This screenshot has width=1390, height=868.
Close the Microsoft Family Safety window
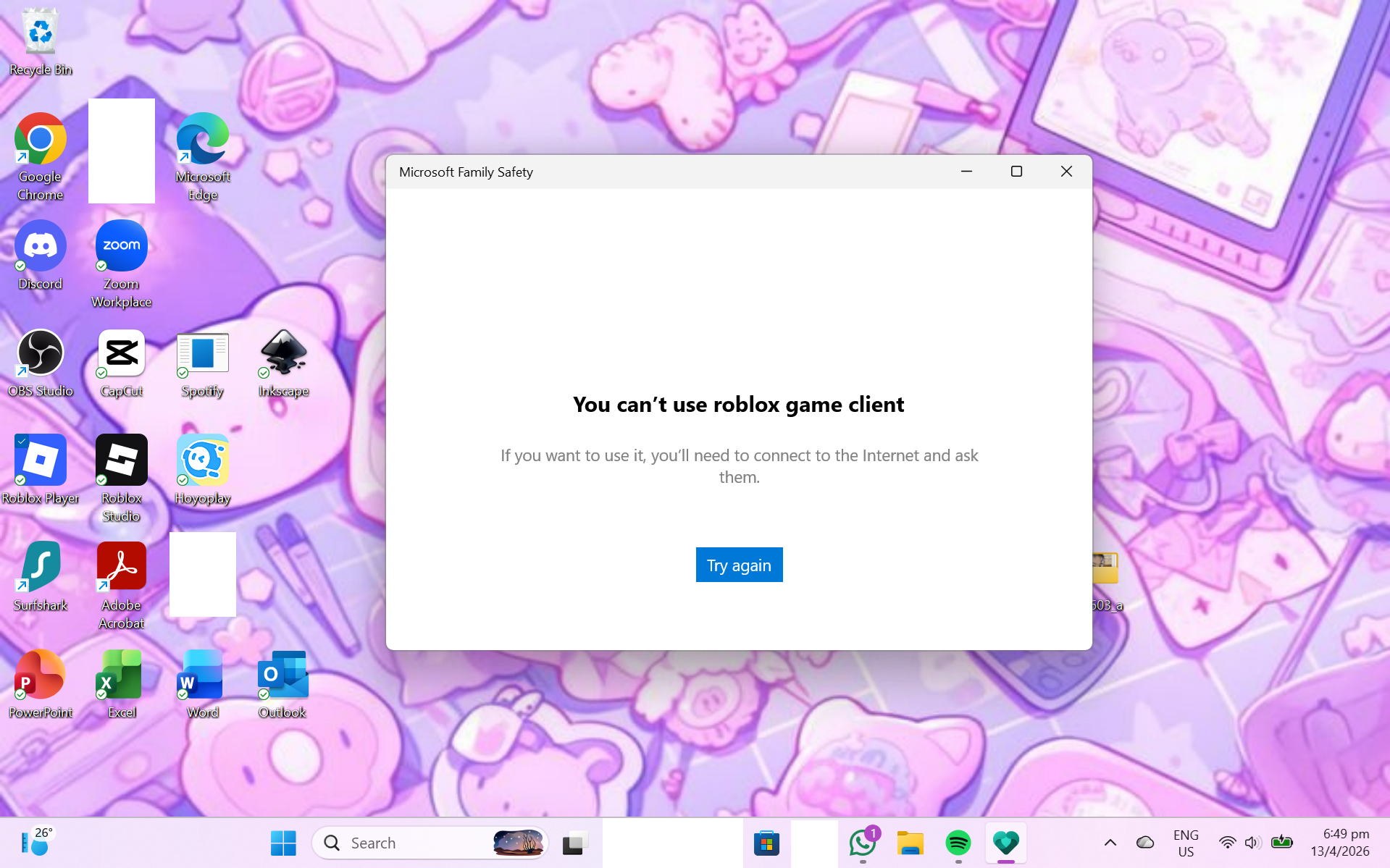1066,172
